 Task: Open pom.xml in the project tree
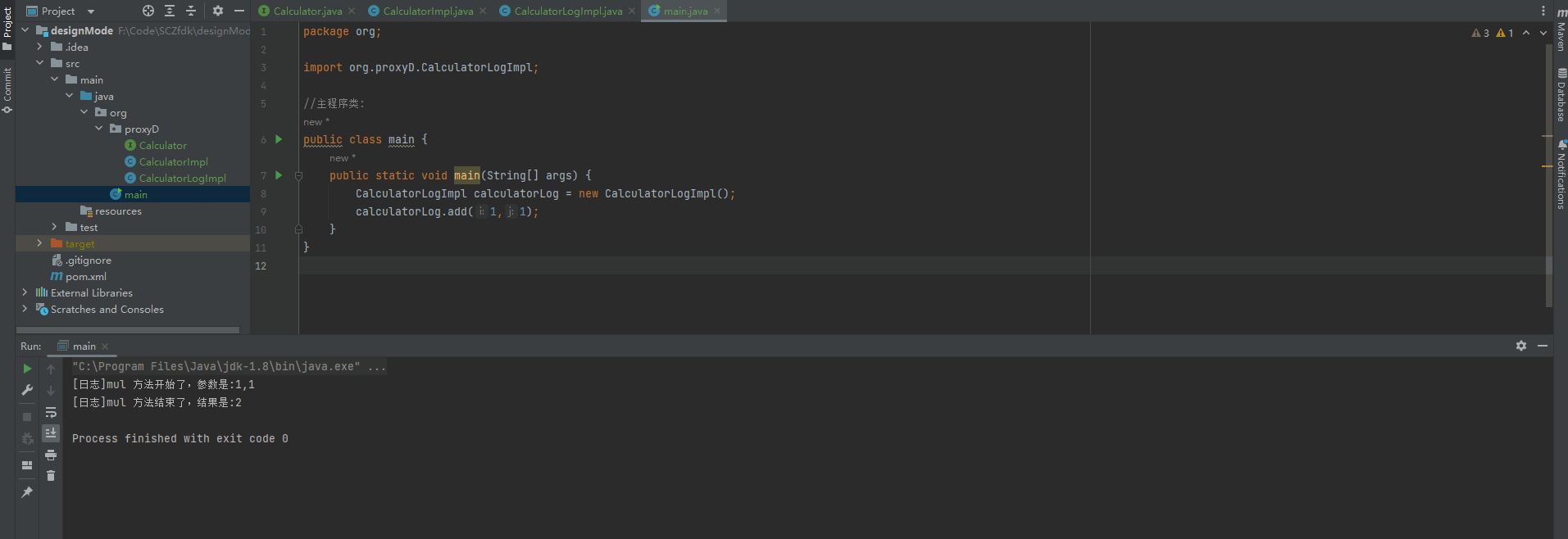[85, 277]
